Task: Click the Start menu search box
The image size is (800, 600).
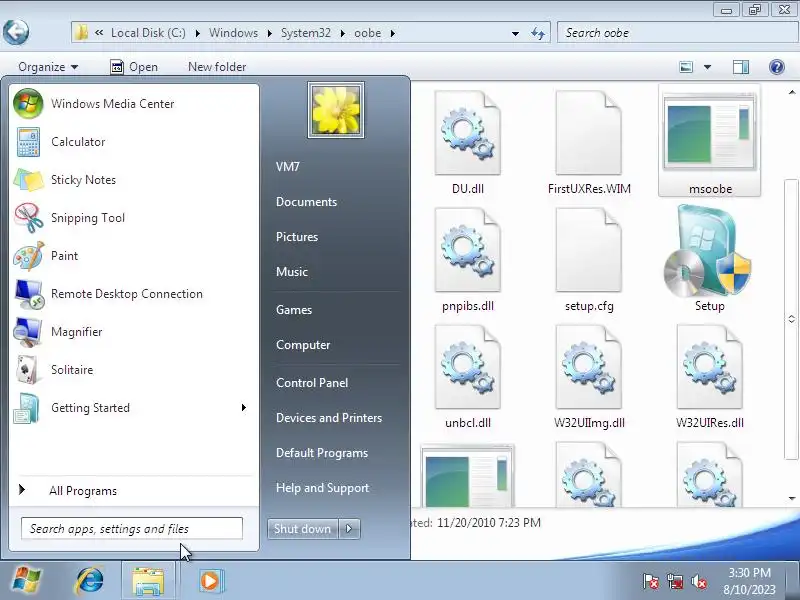Action: [x=132, y=529]
